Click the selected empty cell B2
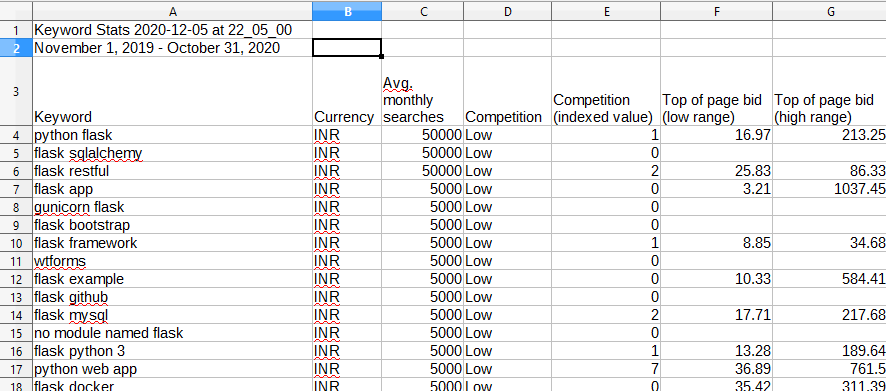 coord(347,48)
